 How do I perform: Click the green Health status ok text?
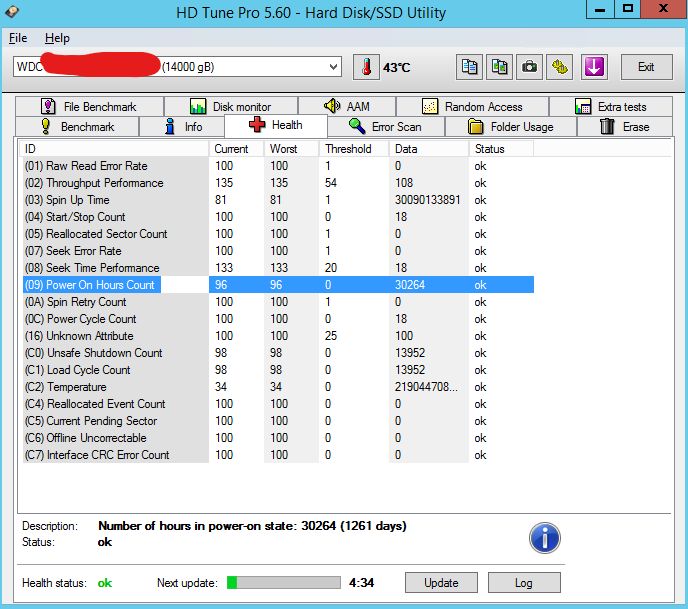[x=105, y=583]
